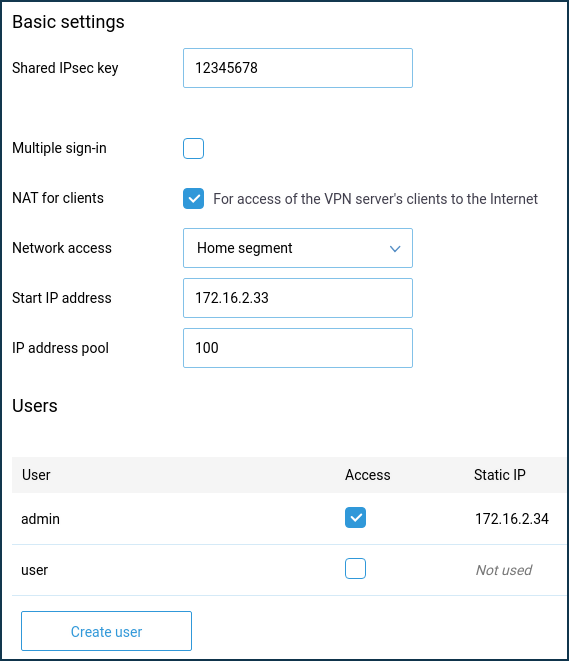
Task: Click the User column header
Action: [36, 475]
